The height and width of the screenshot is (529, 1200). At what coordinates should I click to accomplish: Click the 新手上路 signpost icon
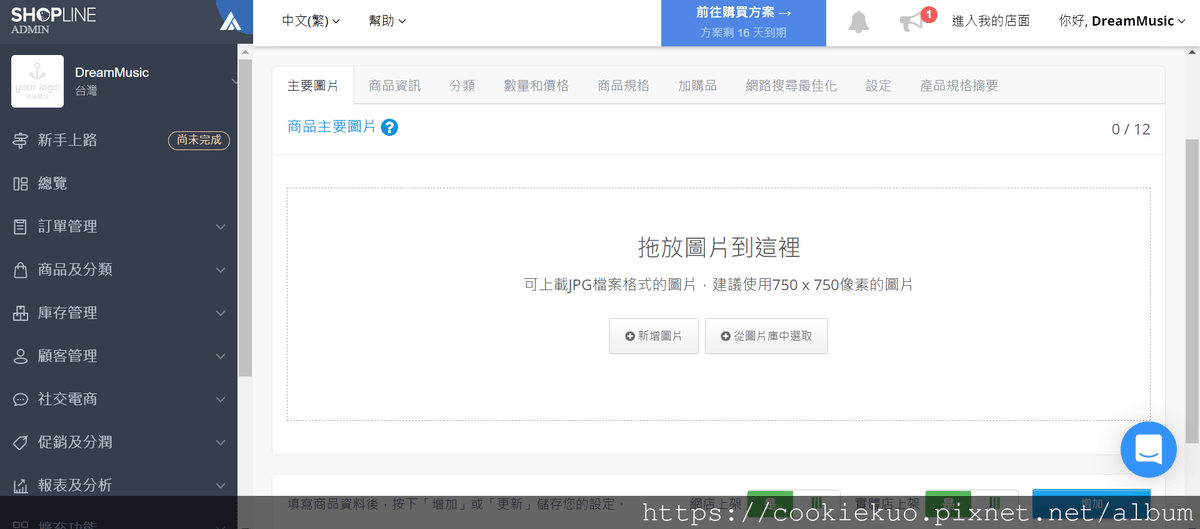click(21, 141)
